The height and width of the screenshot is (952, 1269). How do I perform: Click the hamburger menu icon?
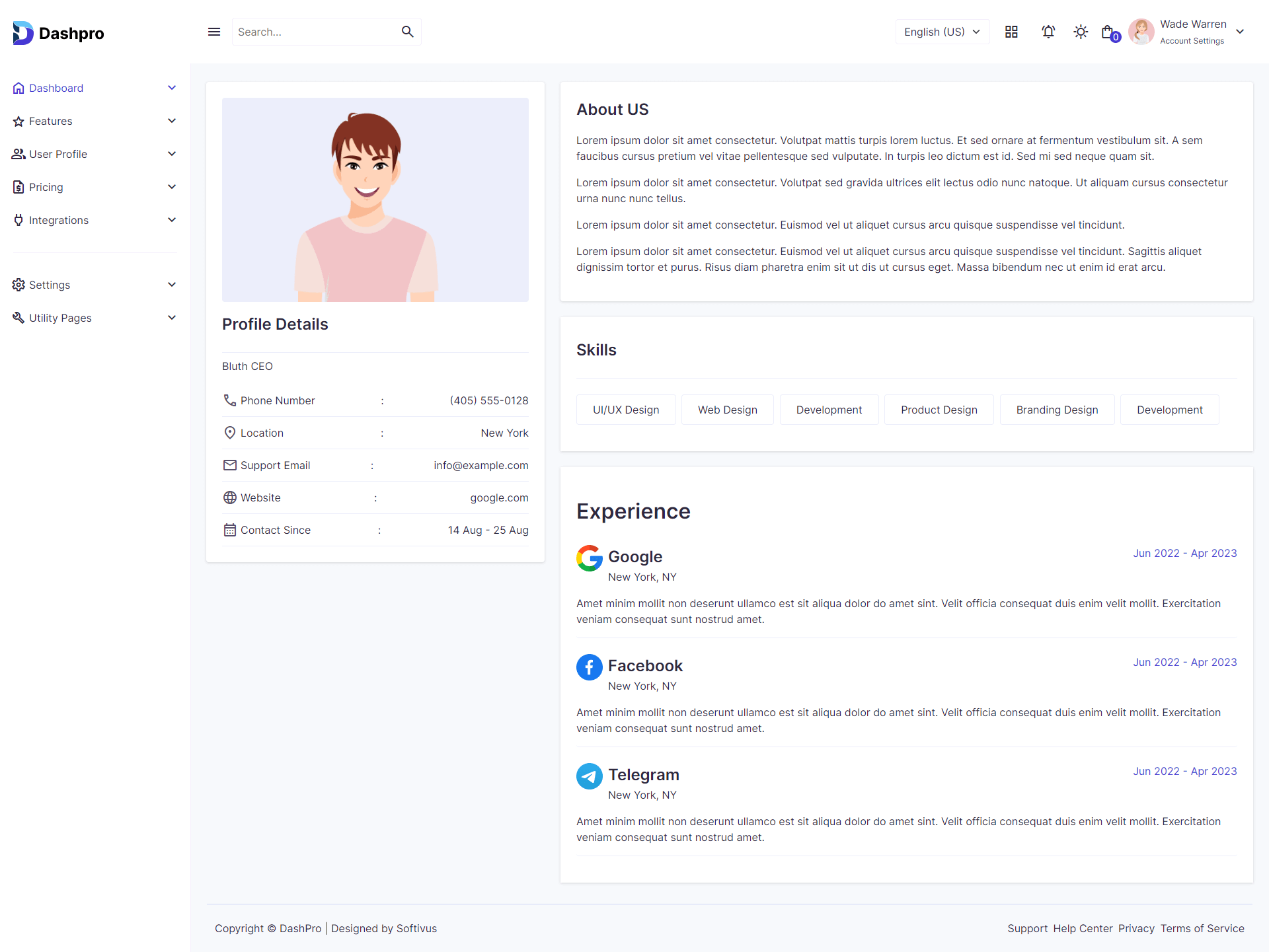pos(214,32)
